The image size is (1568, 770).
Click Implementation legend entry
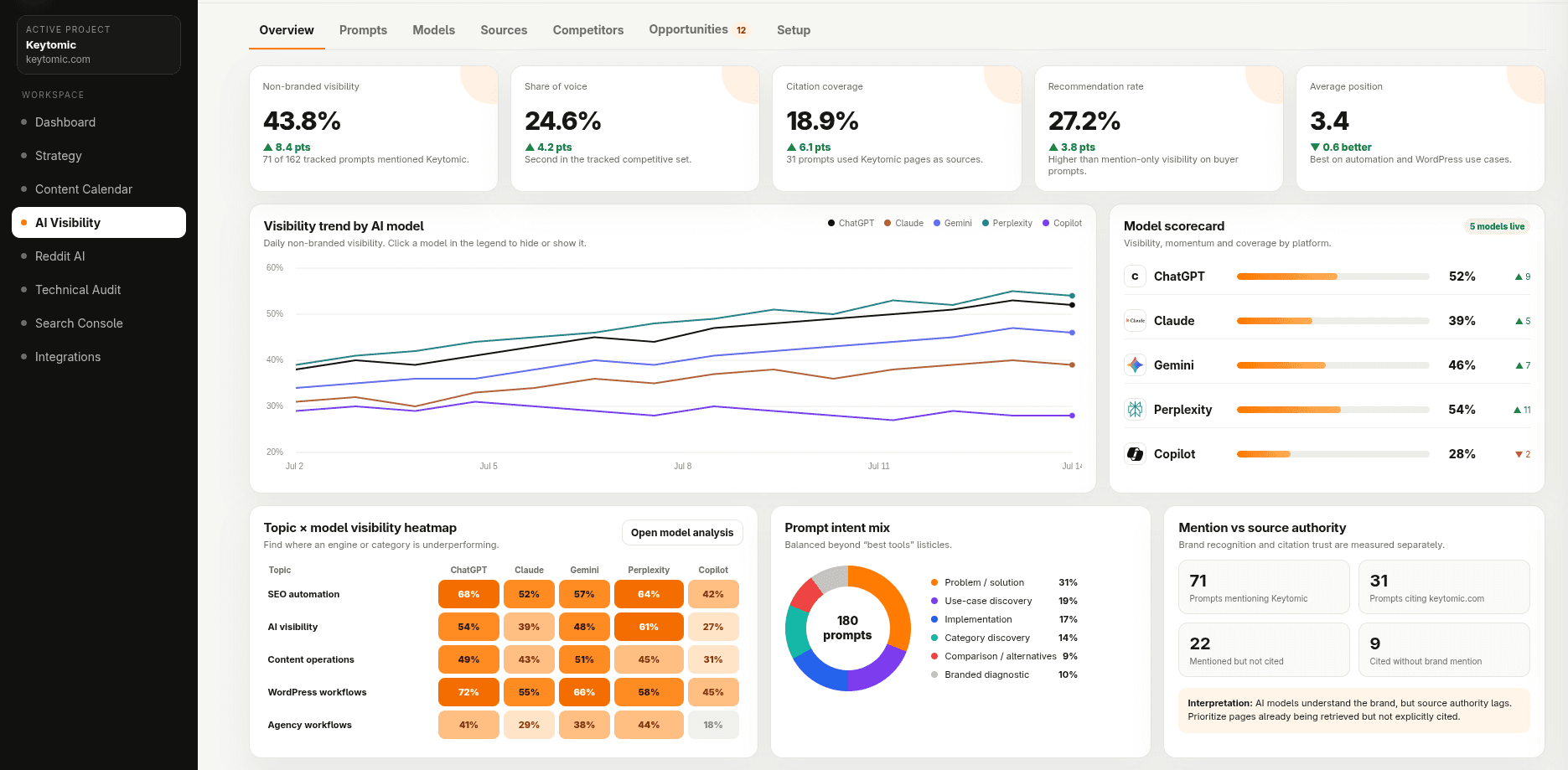pyautogui.click(x=1004, y=619)
